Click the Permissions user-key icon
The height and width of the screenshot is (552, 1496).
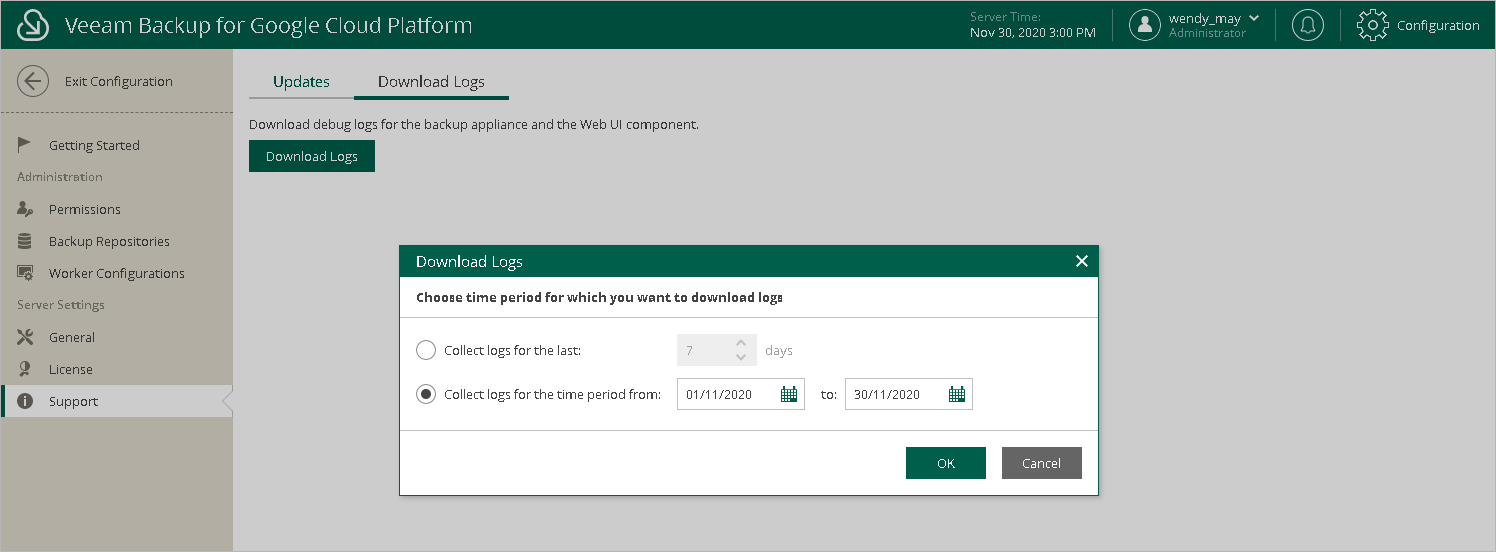(25, 209)
